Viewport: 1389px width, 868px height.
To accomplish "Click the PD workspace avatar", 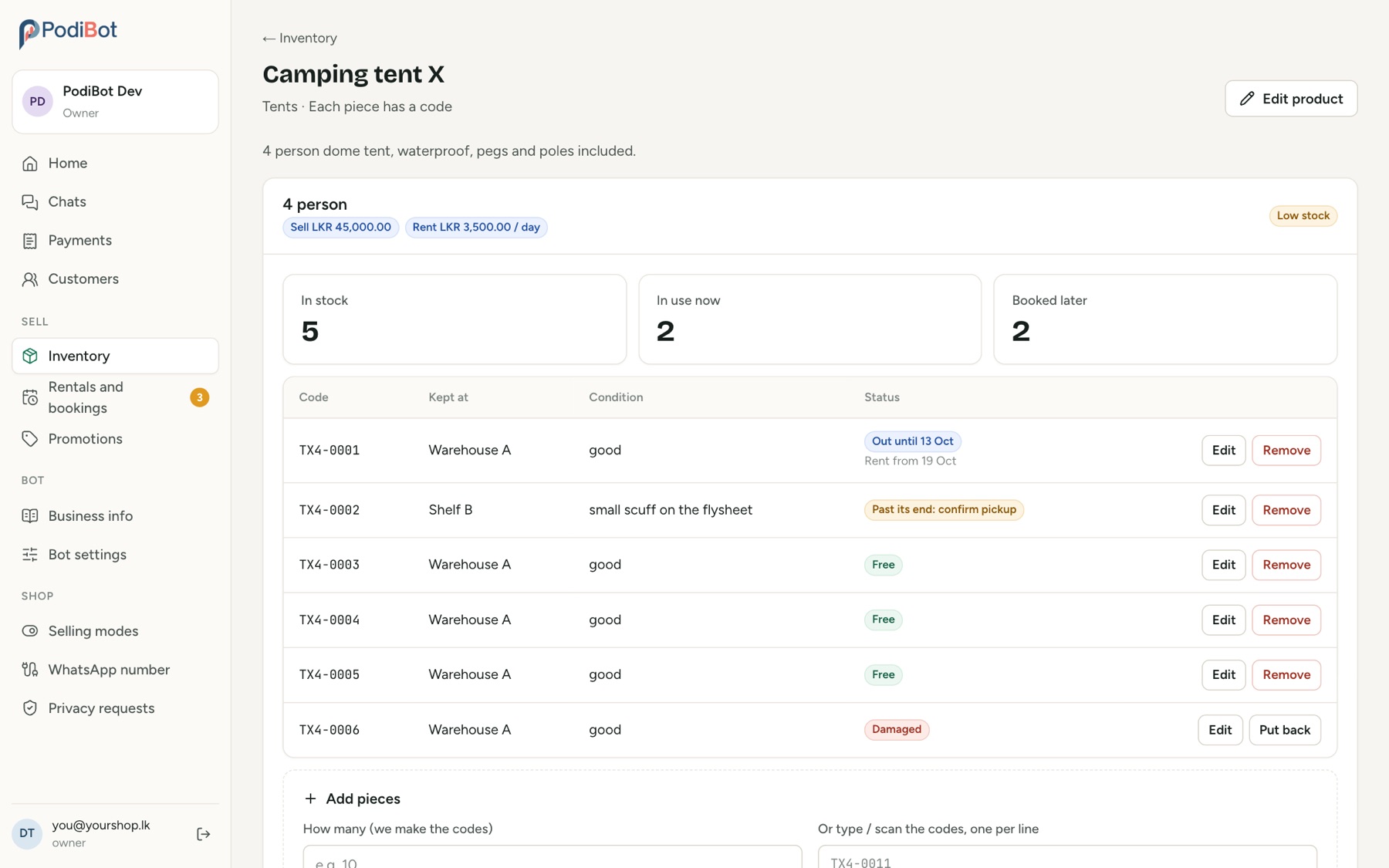I will pyautogui.click(x=37, y=101).
